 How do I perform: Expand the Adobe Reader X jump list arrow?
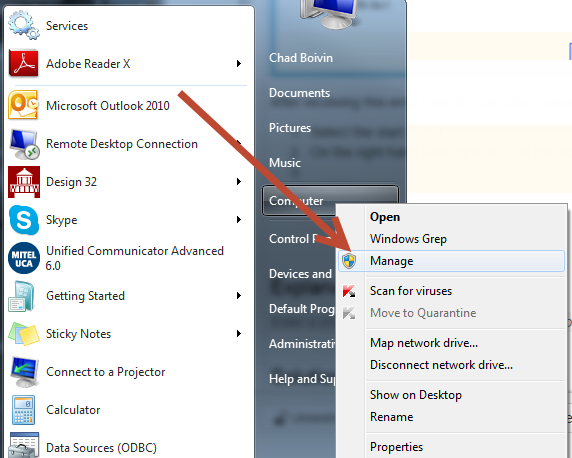click(239, 63)
